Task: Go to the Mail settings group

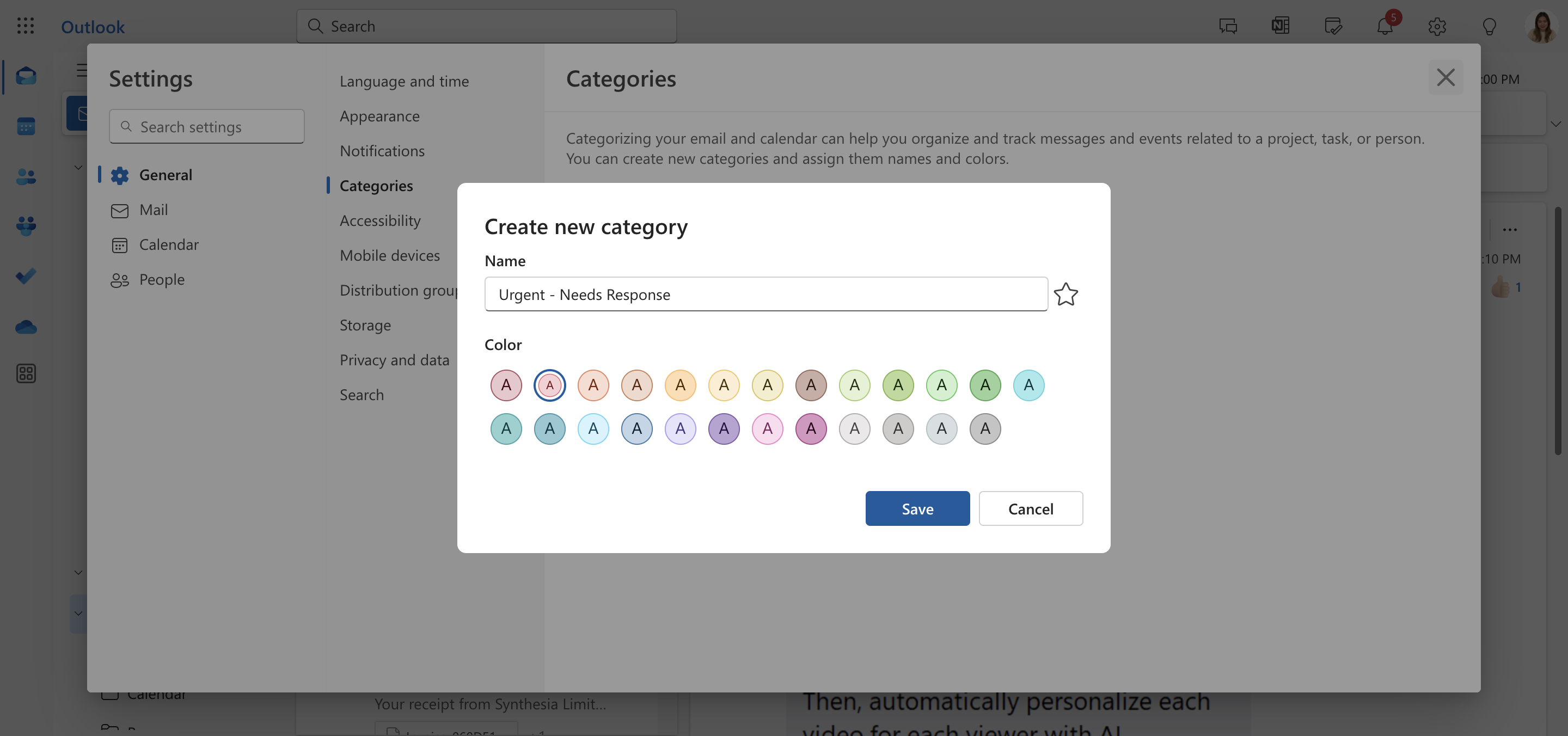Action: [154, 210]
